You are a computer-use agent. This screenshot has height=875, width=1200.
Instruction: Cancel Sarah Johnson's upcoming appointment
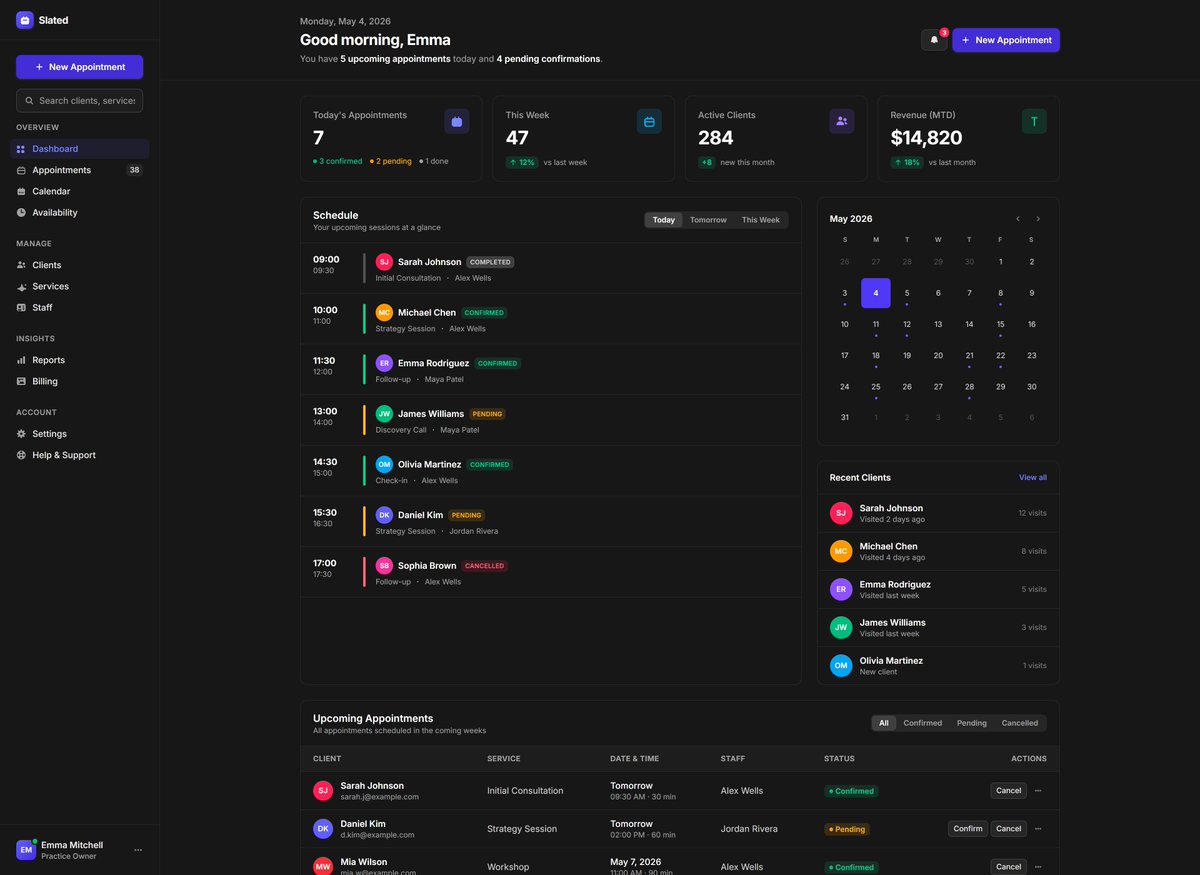[x=1009, y=790]
